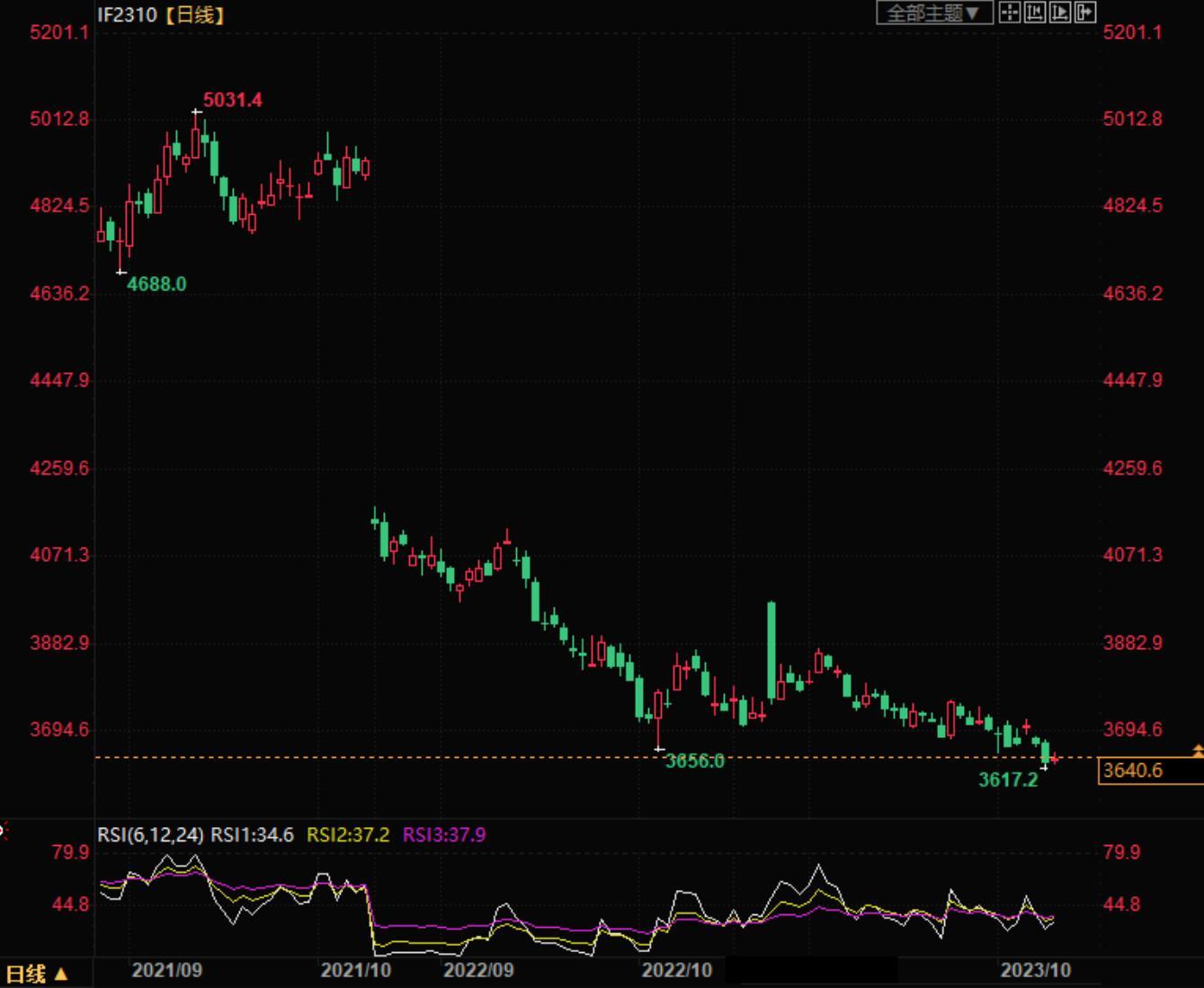Click the RSI(6,12,24) indicator label

point(150,835)
